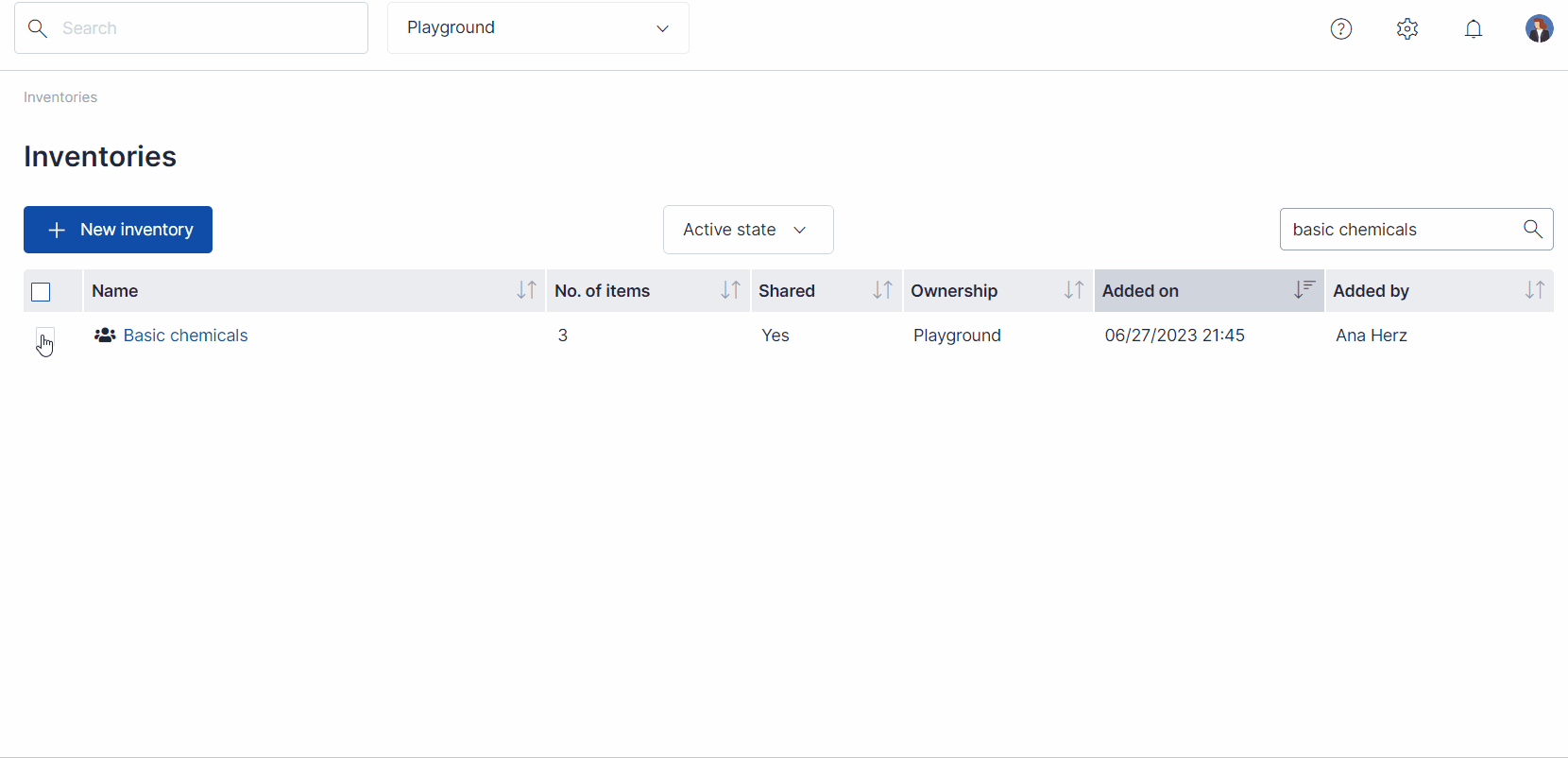Select the Basic chemicals row checkbox
The width and height of the screenshot is (1568, 758).
click(44, 336)
